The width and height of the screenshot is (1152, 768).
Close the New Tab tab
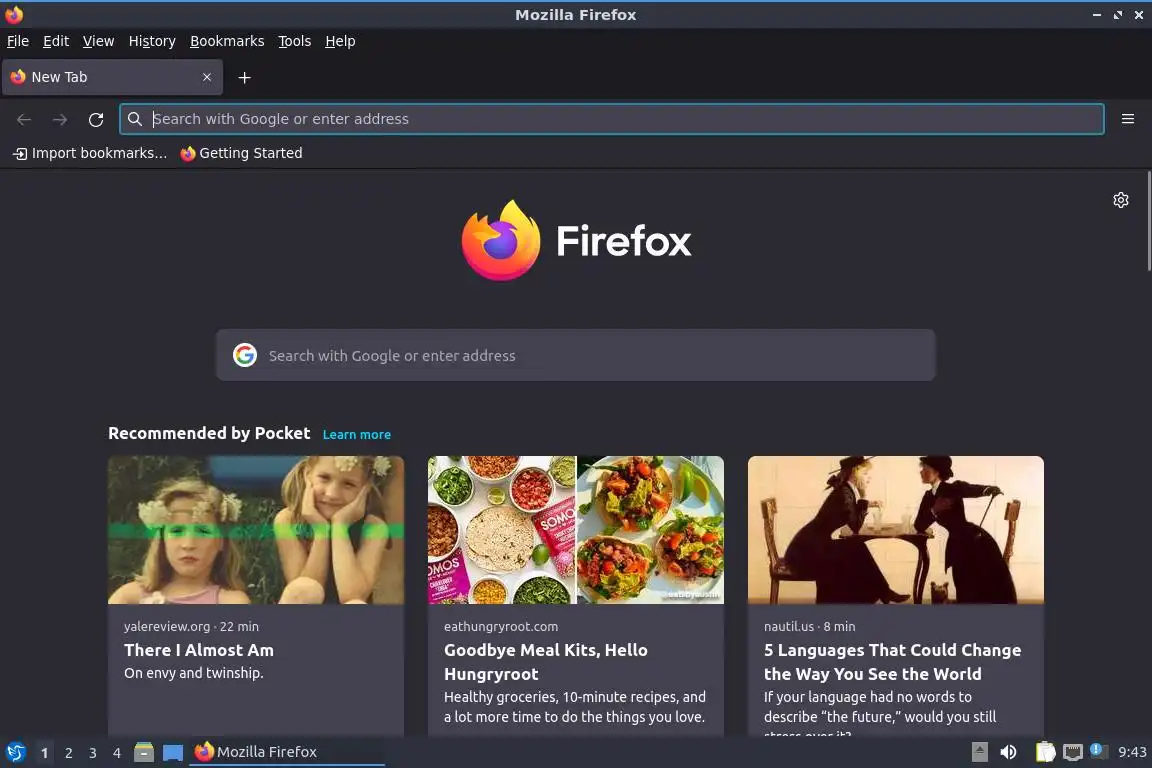(207, 77)
